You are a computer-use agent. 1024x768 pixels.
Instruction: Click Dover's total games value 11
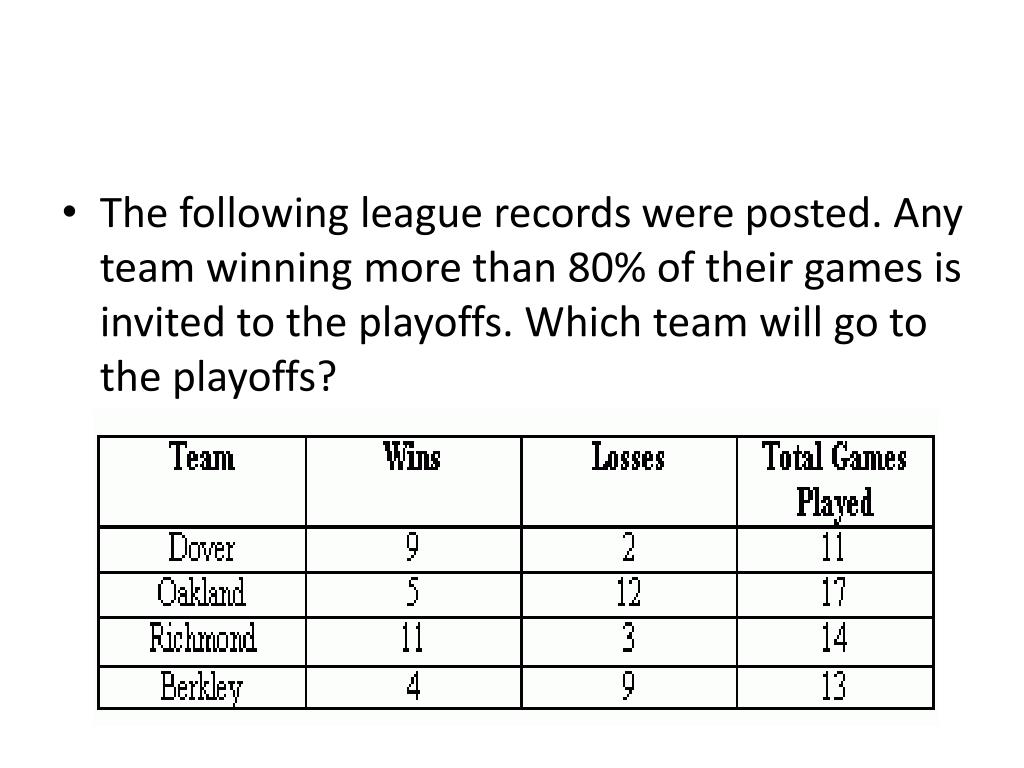point(834,548)
